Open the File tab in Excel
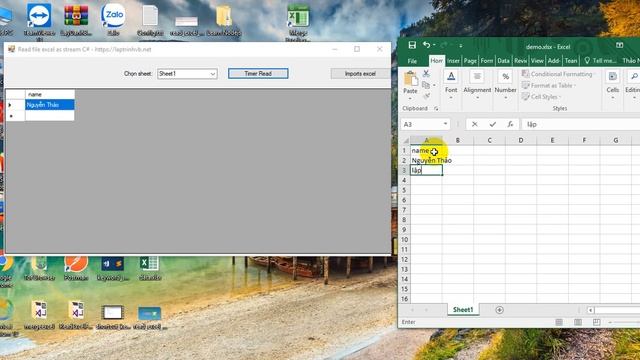 pos(412,61)
